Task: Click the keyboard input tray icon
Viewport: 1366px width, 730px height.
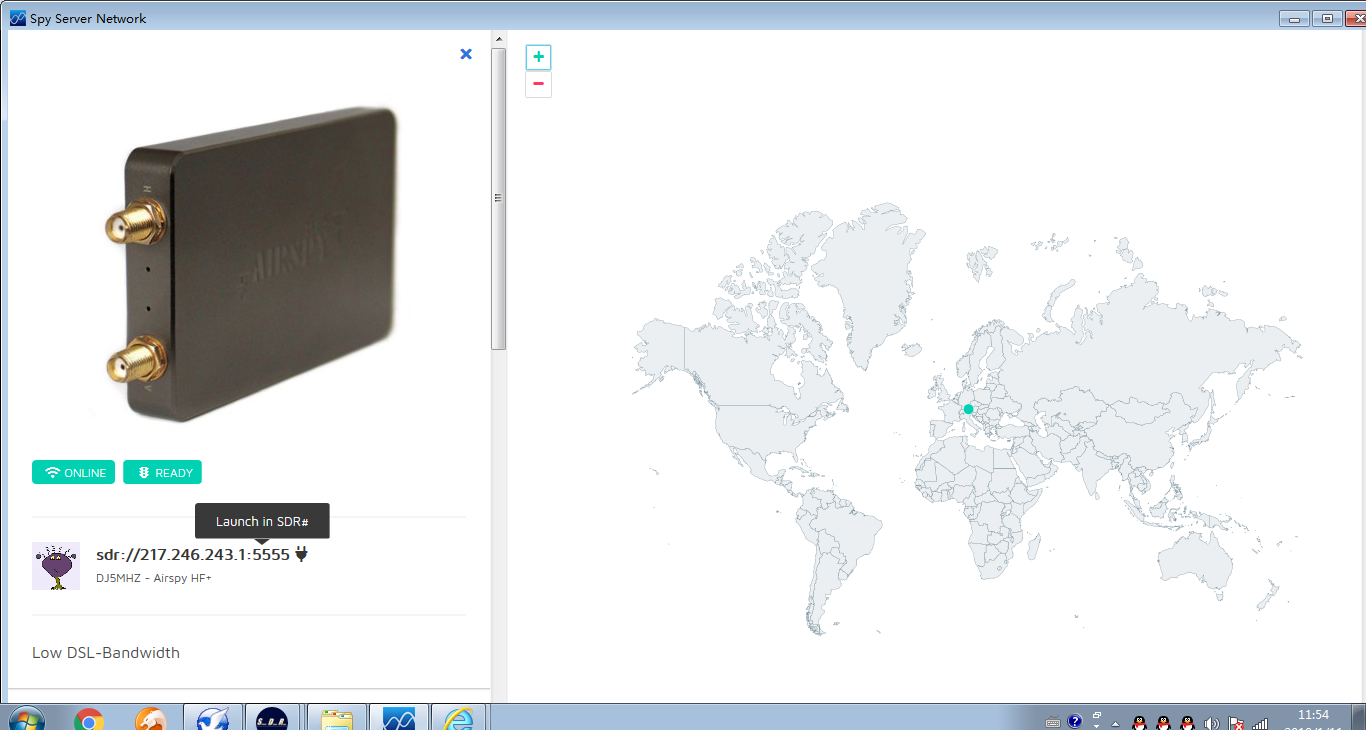Action: coord(1053,722)
